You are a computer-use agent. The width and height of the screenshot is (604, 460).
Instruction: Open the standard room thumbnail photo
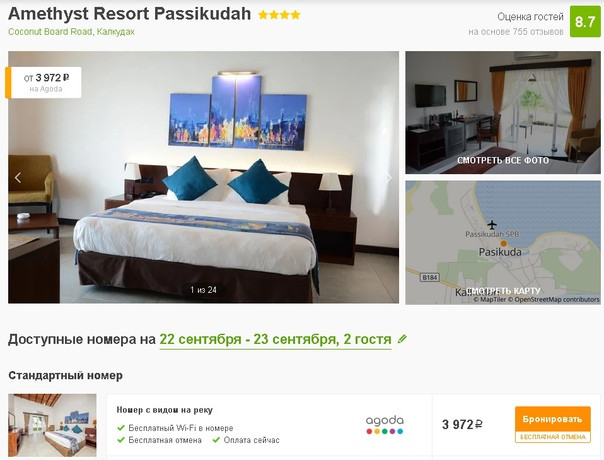click(52, 425)
